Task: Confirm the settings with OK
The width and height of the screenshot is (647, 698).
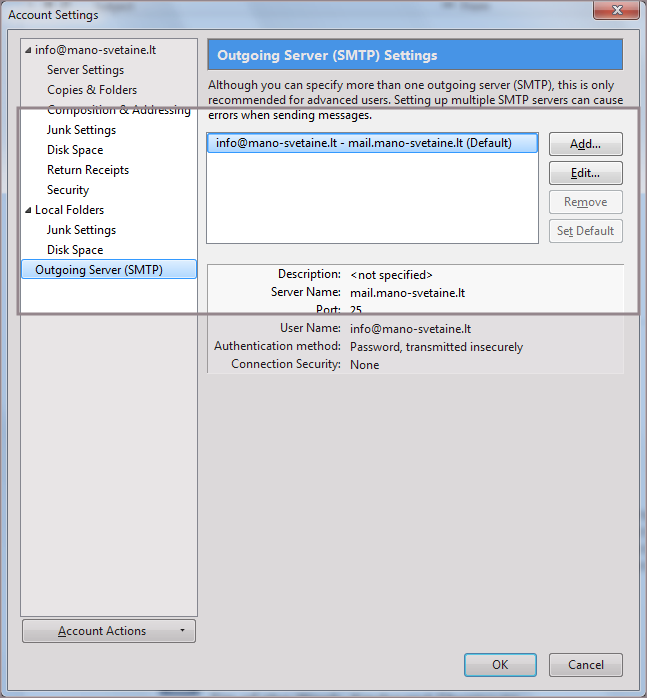Action: coord(500,664)
